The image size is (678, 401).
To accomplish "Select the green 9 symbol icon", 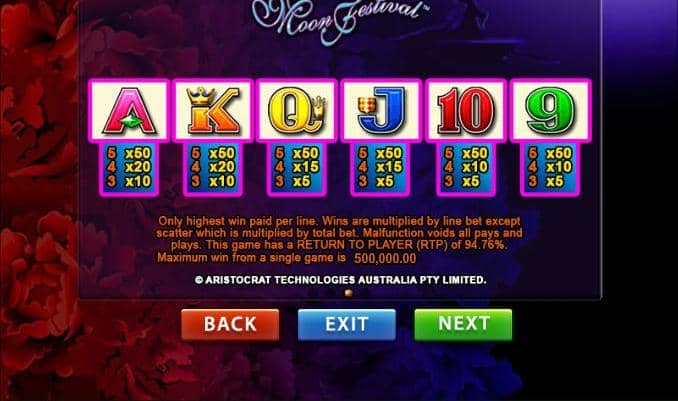I will (550, 110).
